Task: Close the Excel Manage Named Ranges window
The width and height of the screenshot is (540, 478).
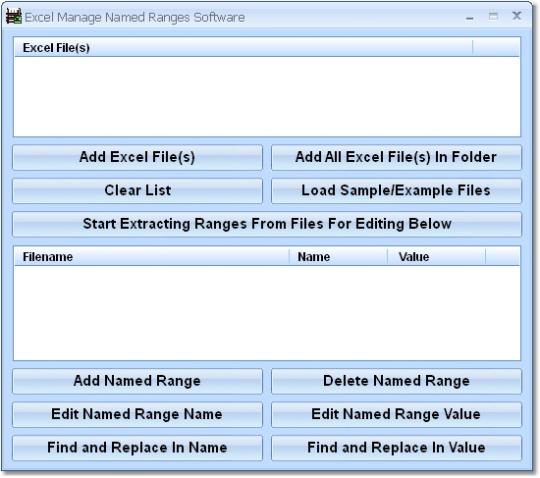Action: point(517,16)
